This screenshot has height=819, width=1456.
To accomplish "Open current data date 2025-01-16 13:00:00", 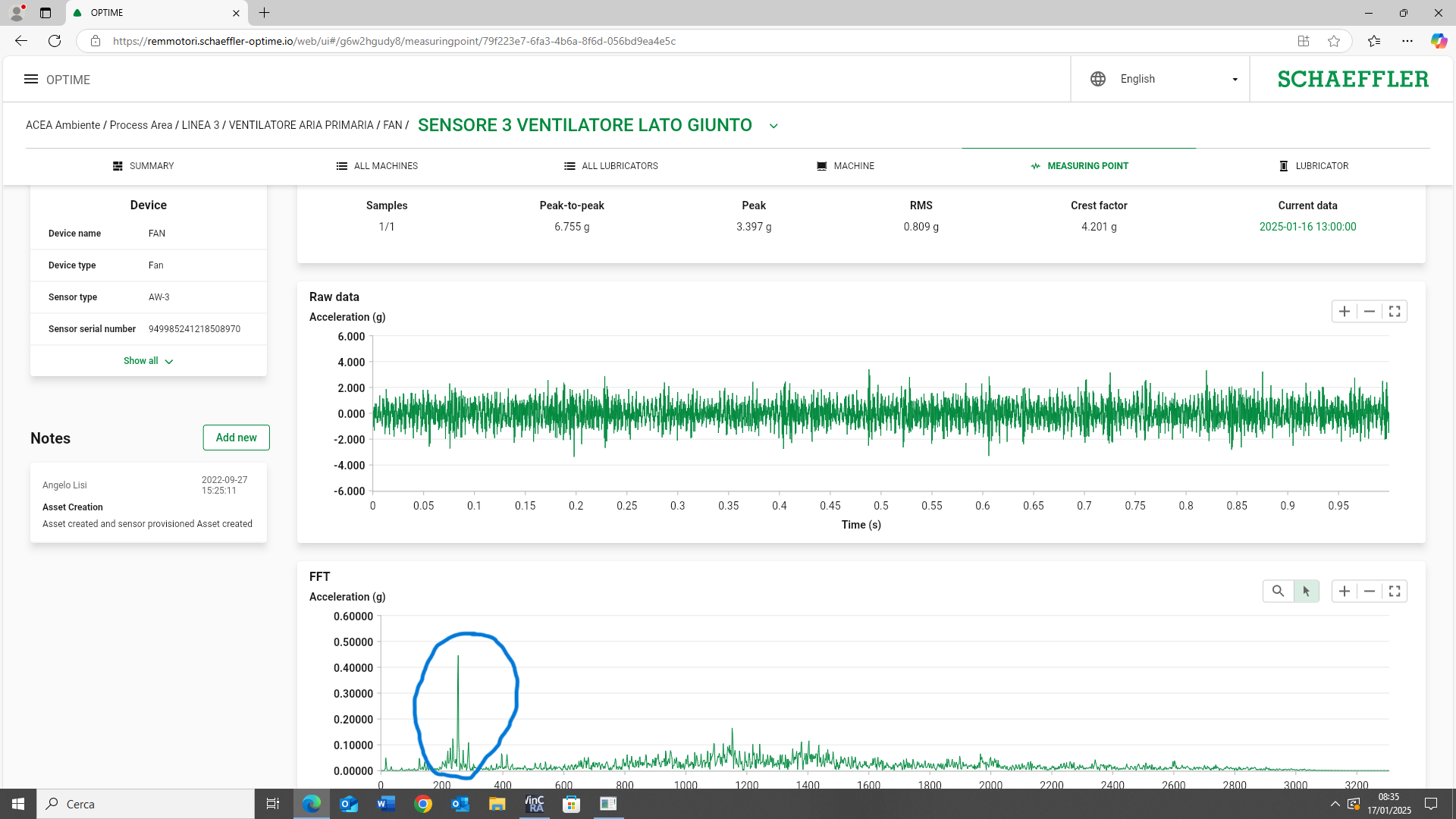I will pos(1307,227).
